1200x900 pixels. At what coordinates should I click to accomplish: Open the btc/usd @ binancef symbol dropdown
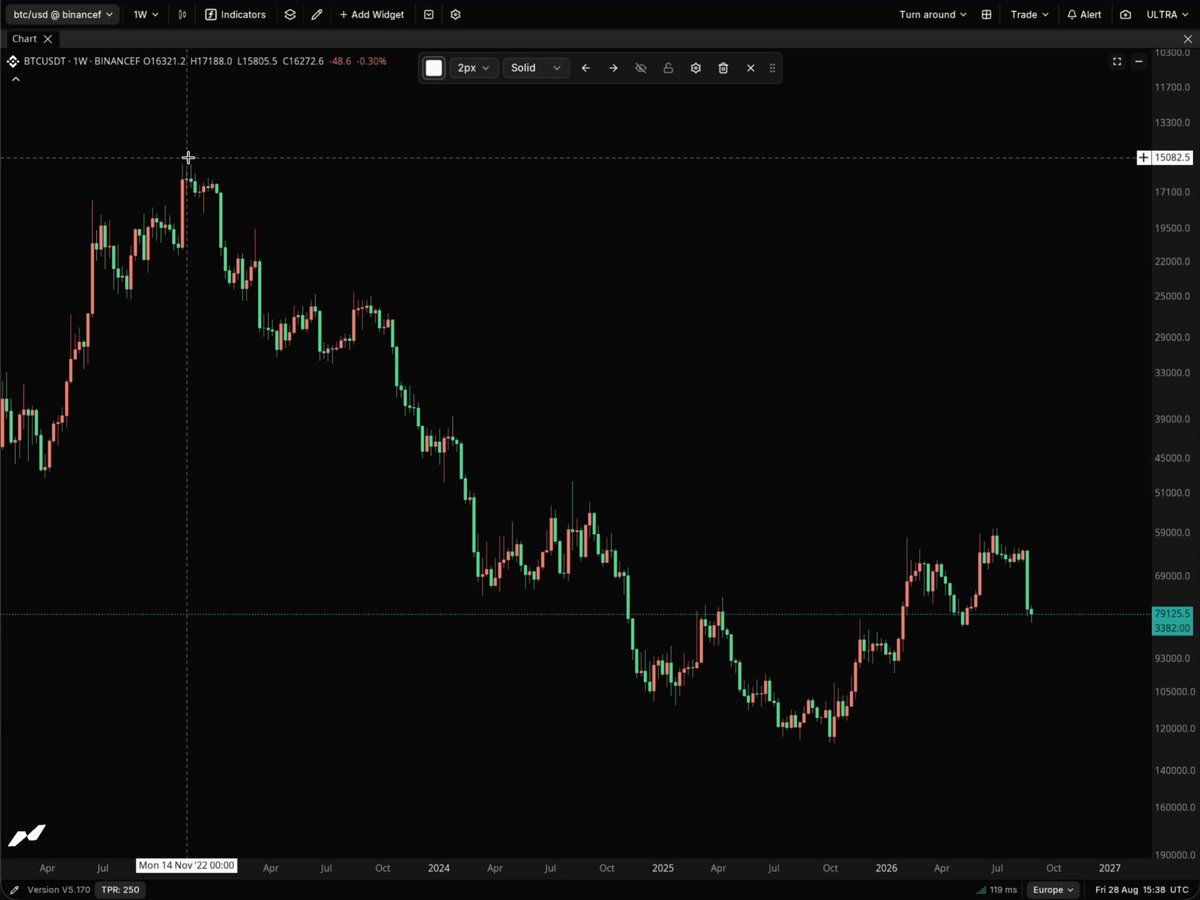[x=63, y=15]
